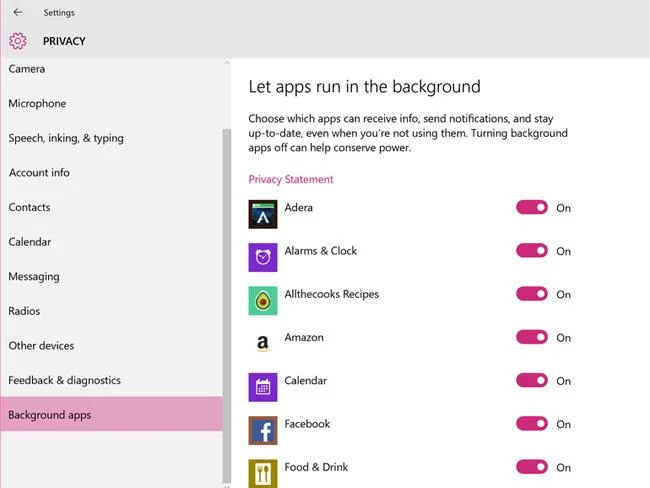650x488 pixels.
Task: Turn off Food & Drink background toggle
Action: tap(532, 467)
